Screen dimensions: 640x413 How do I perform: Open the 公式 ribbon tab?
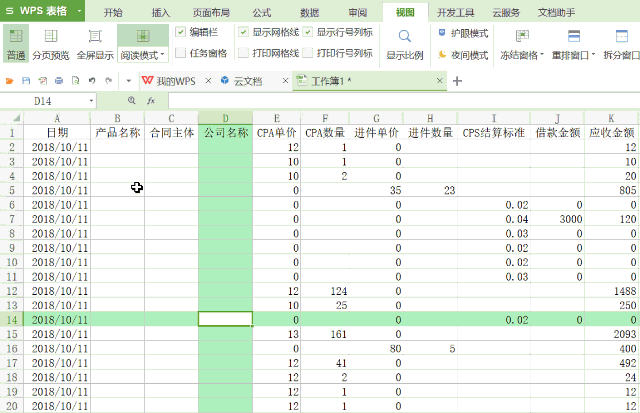click(262, 13)
